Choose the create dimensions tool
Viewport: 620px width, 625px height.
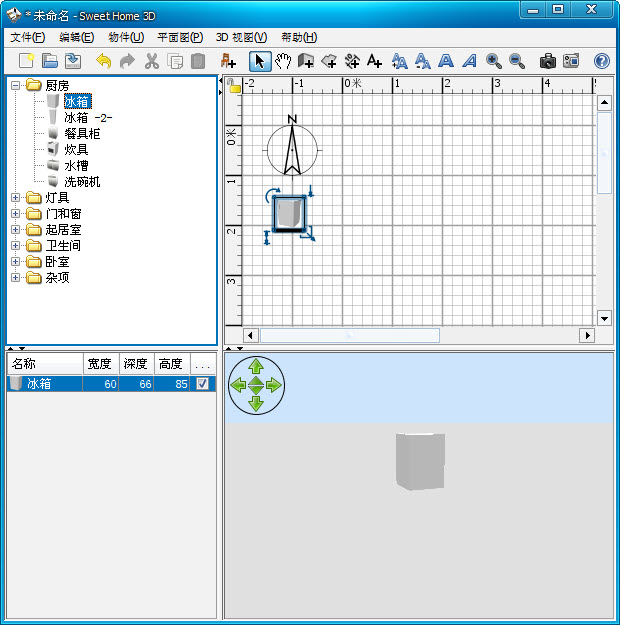click(352, 61)
